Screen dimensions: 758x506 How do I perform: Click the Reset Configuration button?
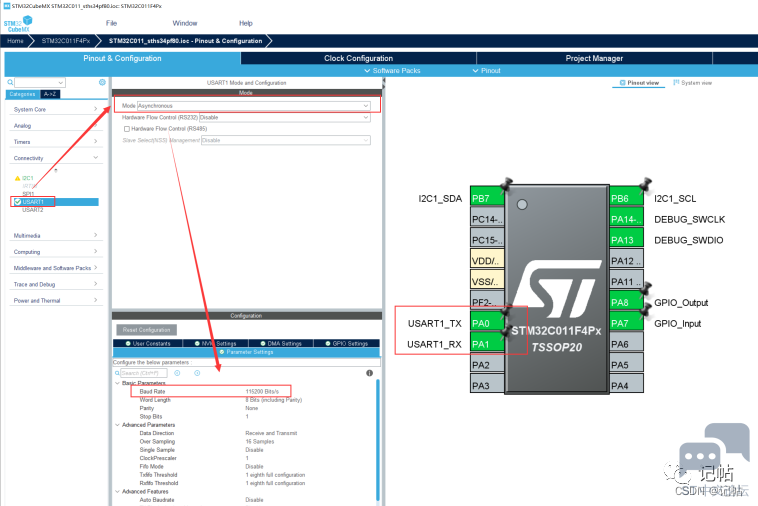tap(146, 330)
